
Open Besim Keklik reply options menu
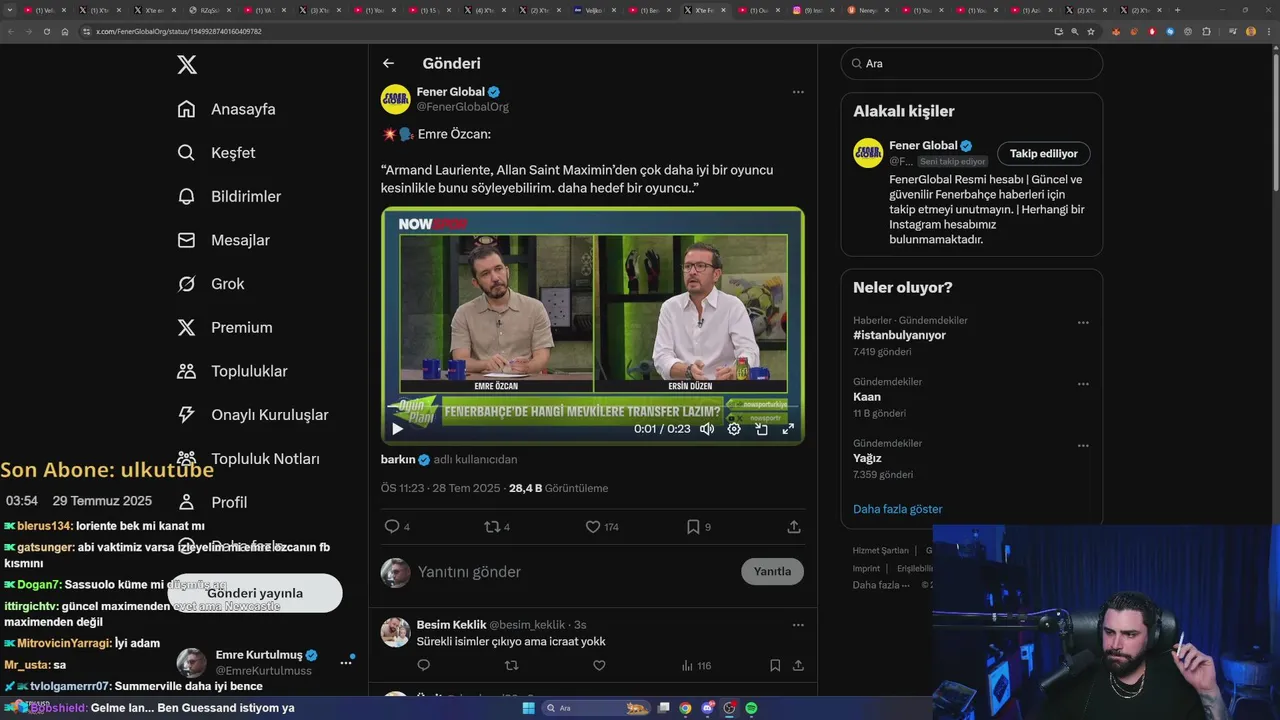pyautogui.click(x=798, y=625)
